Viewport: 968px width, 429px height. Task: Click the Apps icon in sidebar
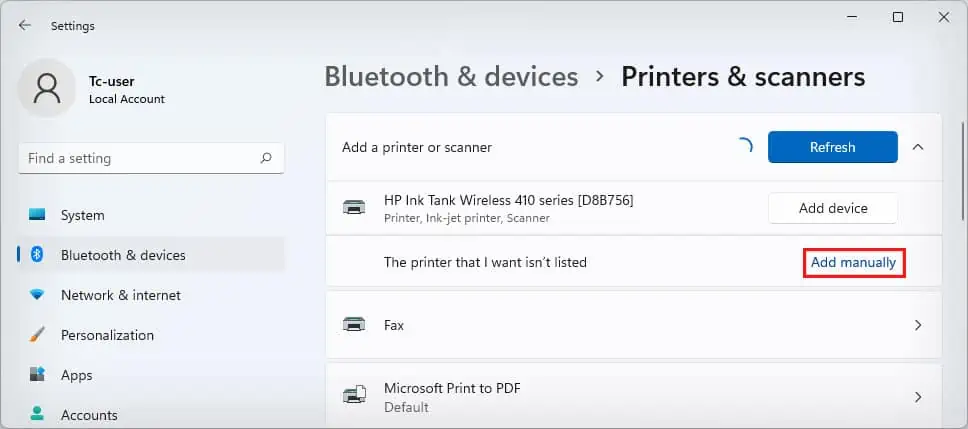point(38,375)
